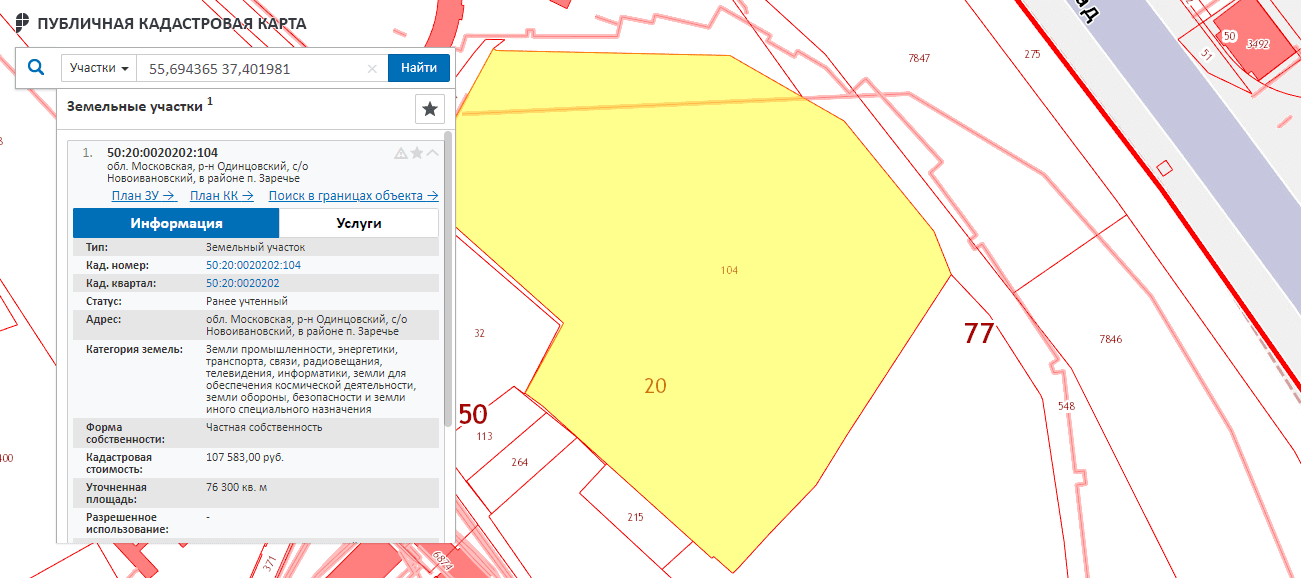Click the yellow highlighted parcel 104
Screen dimensions: 1301x578
[x=730, y=300]
